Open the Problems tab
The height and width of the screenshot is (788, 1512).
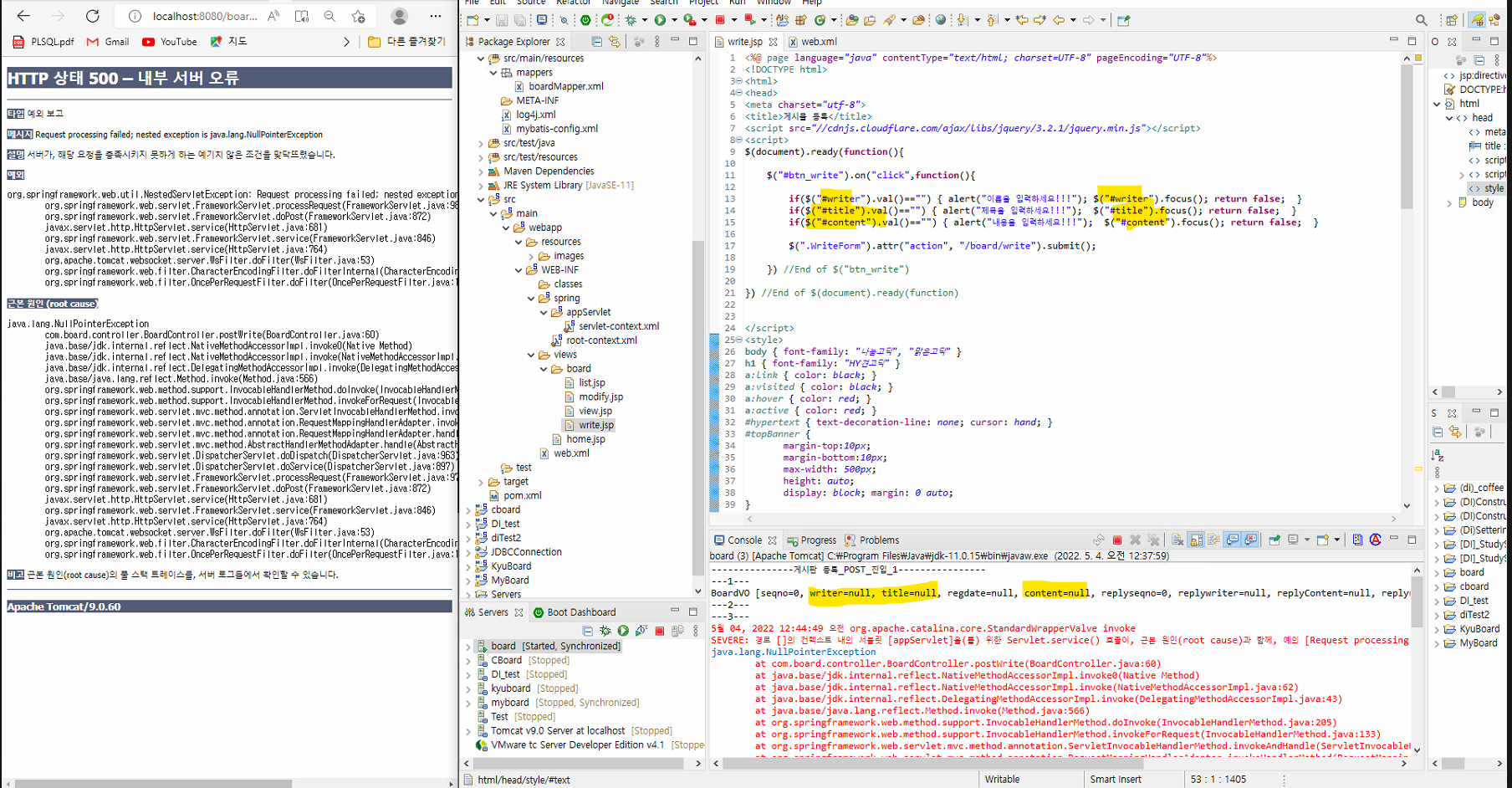[x=872, y=540]
